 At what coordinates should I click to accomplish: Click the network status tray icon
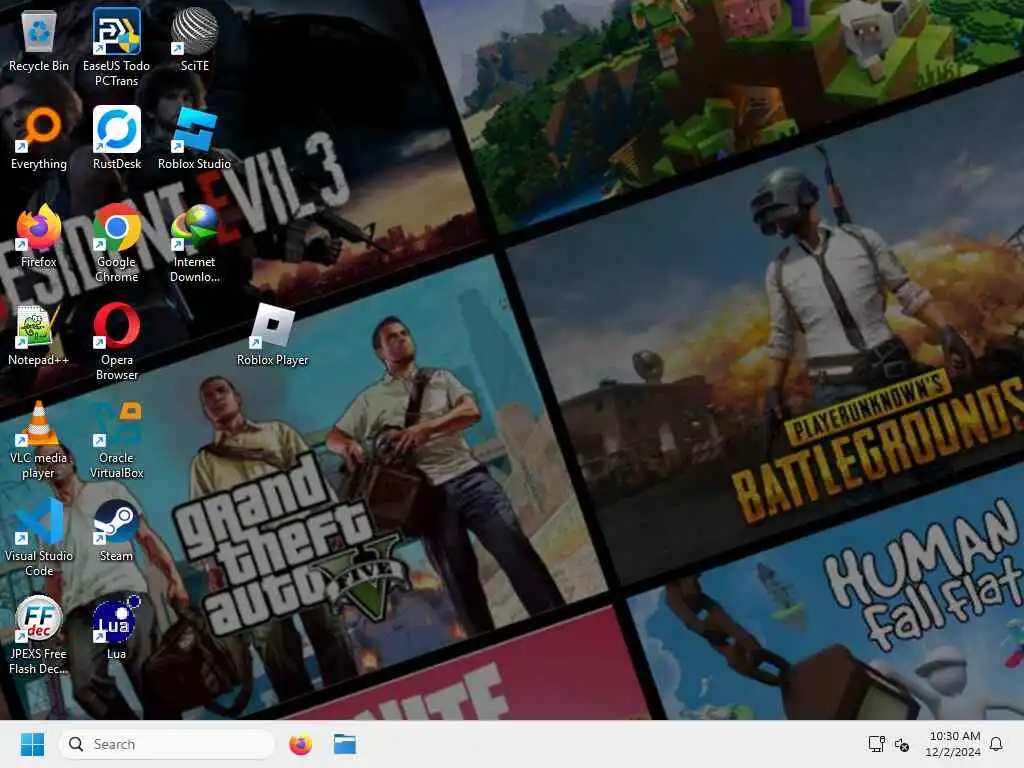click(876, 744)
